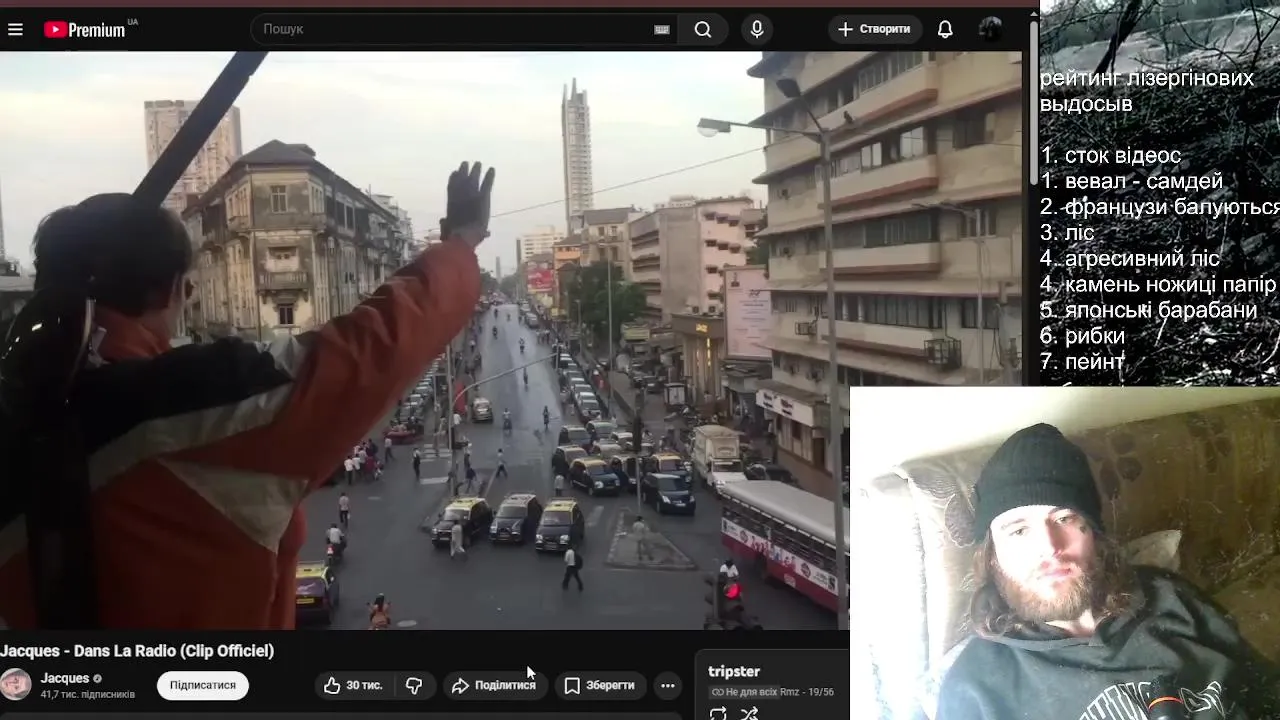The height and width of the screenshot is (720, 1280).
Task: Click list item '6. рибки'
Action: (1083, 336)
